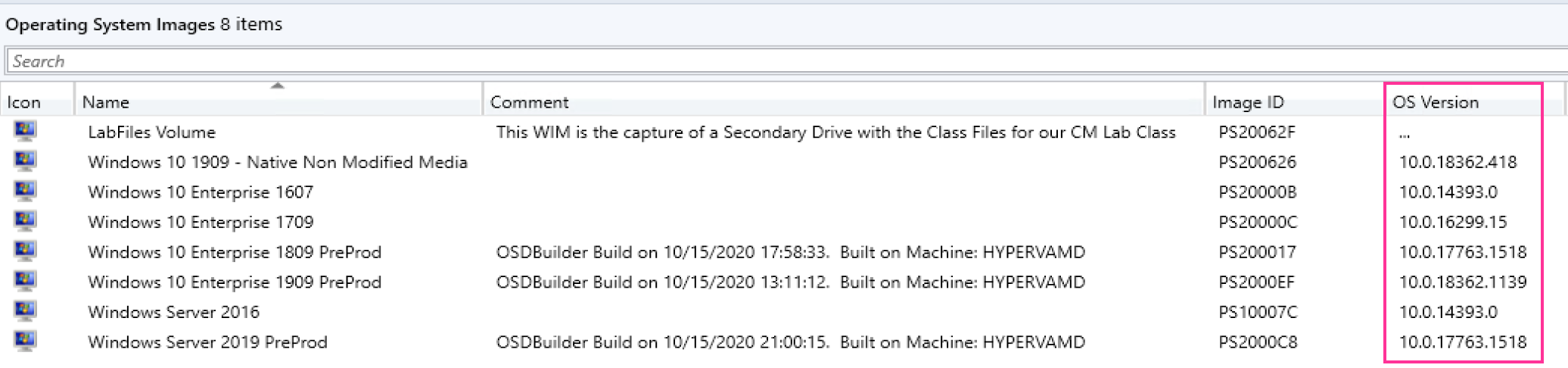Click the LabFiles Volume comment text
This screenshot has height=368, width=1568.
click(835, 133)
